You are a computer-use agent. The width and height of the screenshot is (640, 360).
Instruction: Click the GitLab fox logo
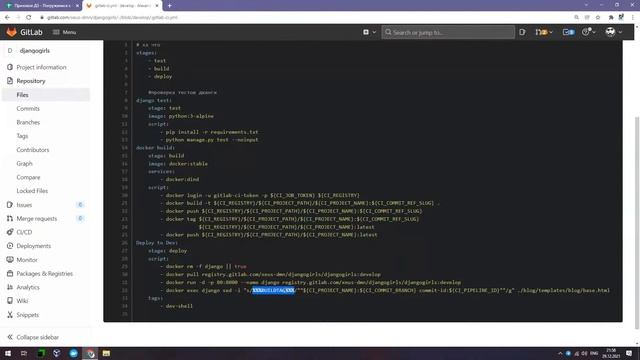(11, 32)
